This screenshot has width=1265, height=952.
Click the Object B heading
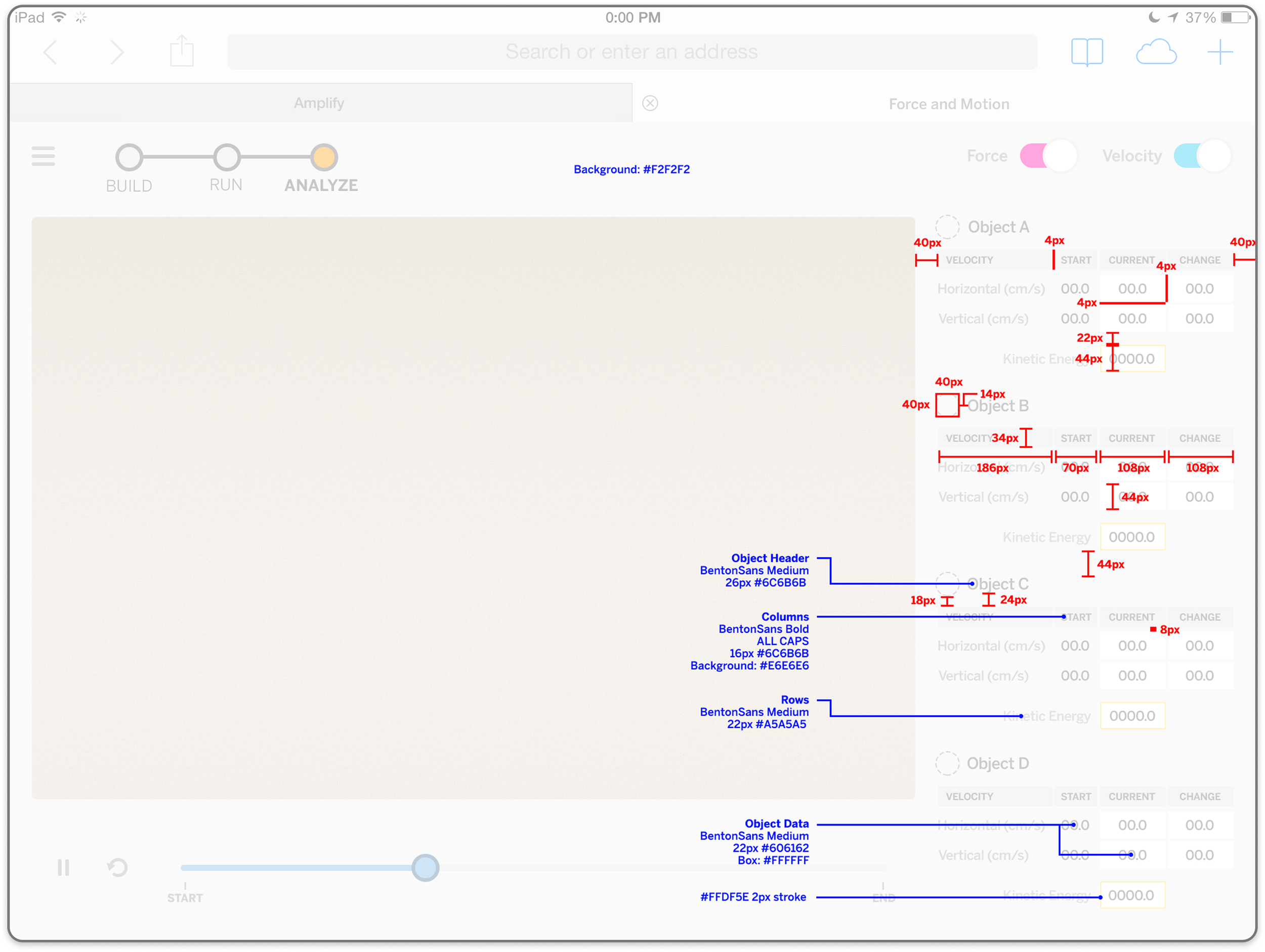coord(998,406)
